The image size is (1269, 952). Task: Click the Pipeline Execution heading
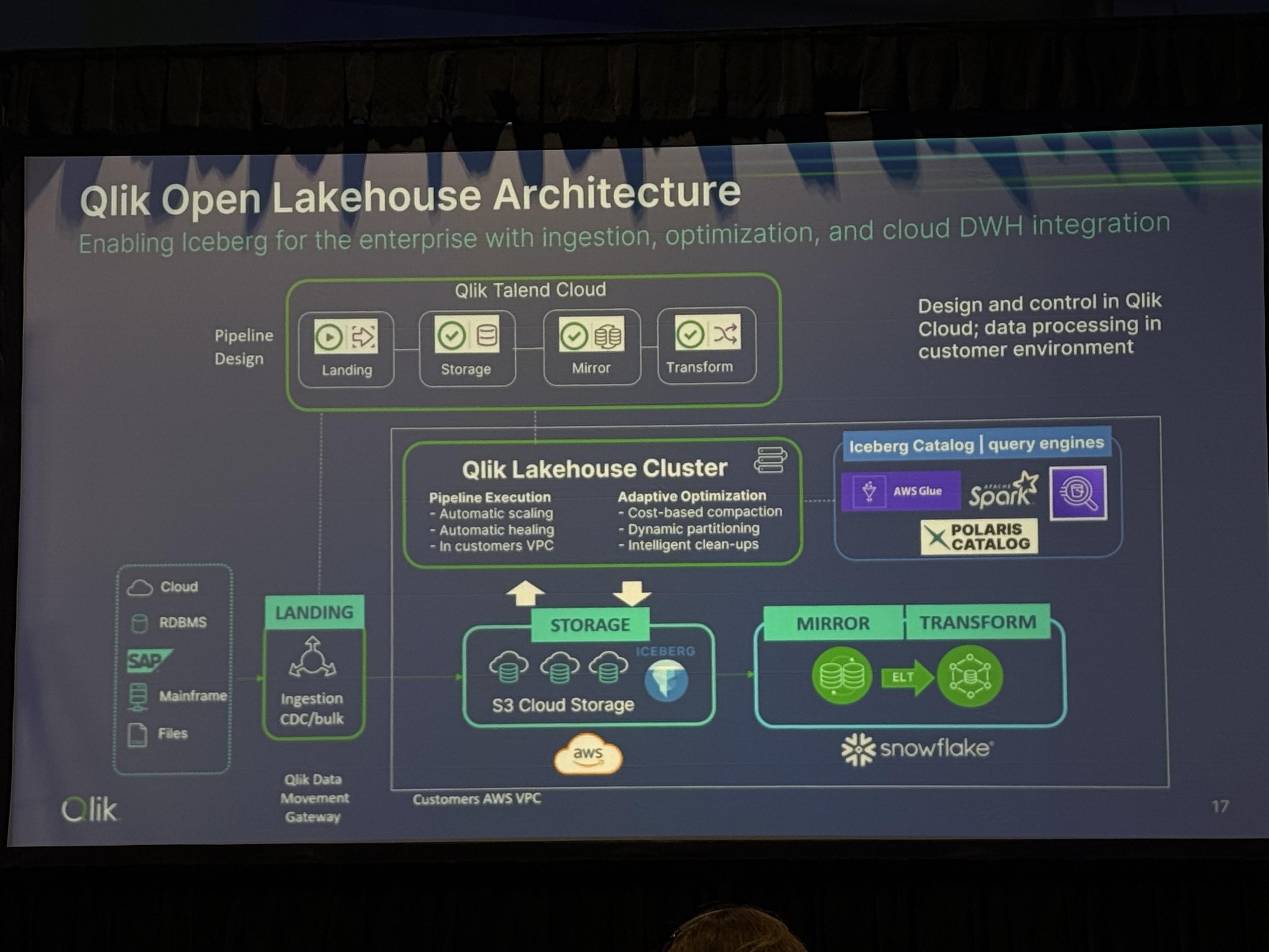[x=490, y=497]
